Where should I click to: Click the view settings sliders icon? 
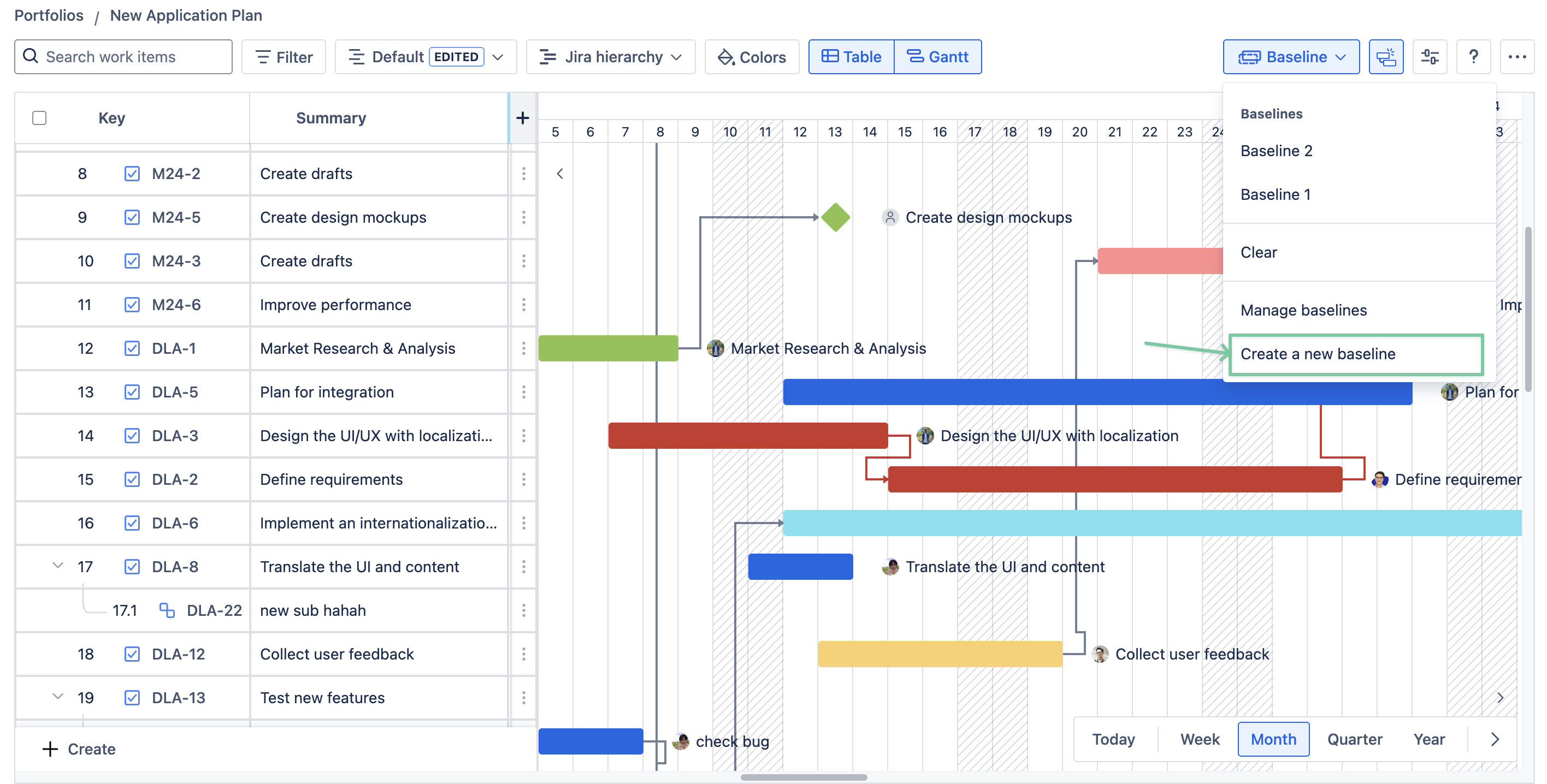1430,57
